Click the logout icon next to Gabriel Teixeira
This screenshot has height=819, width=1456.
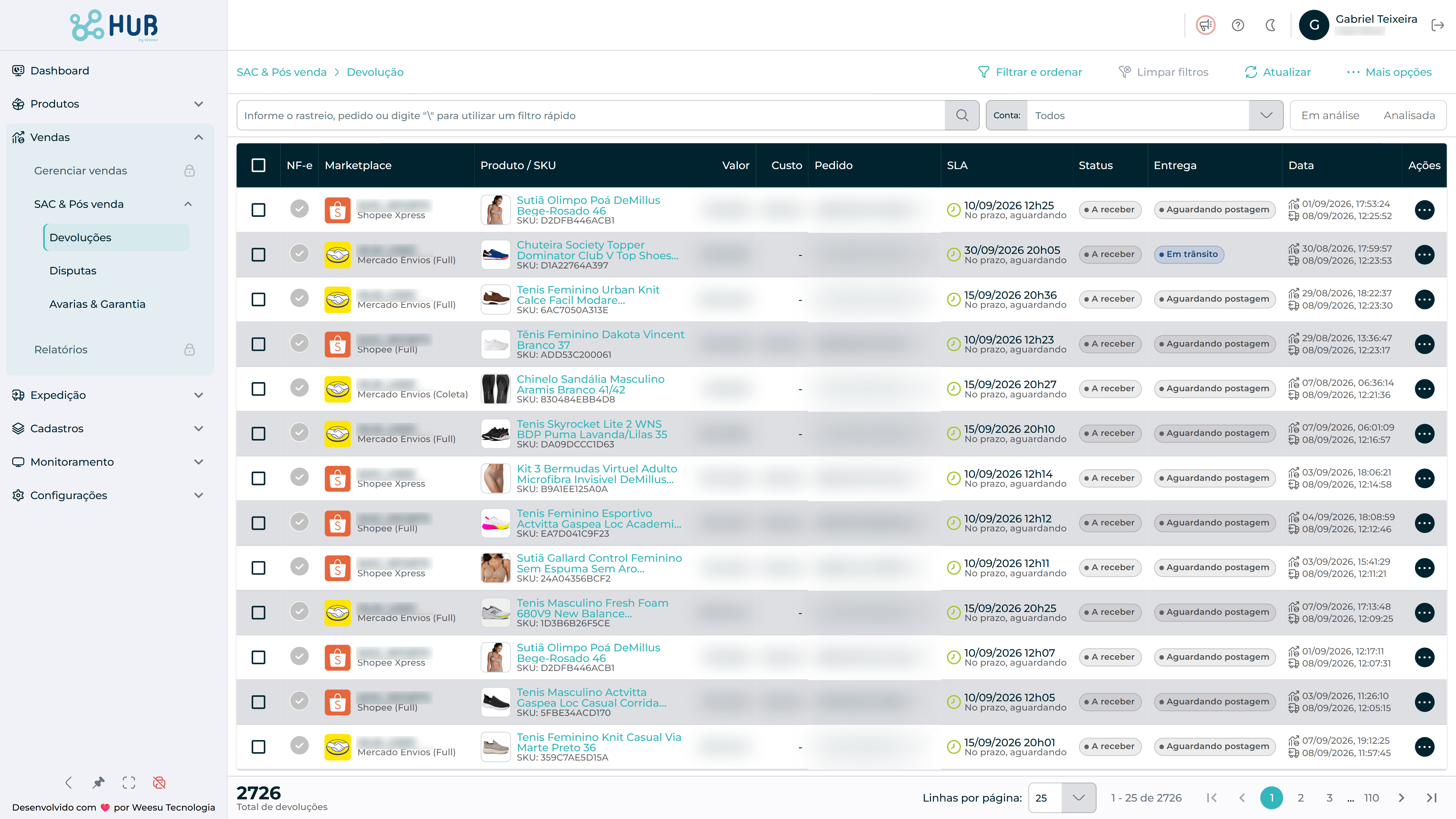[x=1437, y=26]
